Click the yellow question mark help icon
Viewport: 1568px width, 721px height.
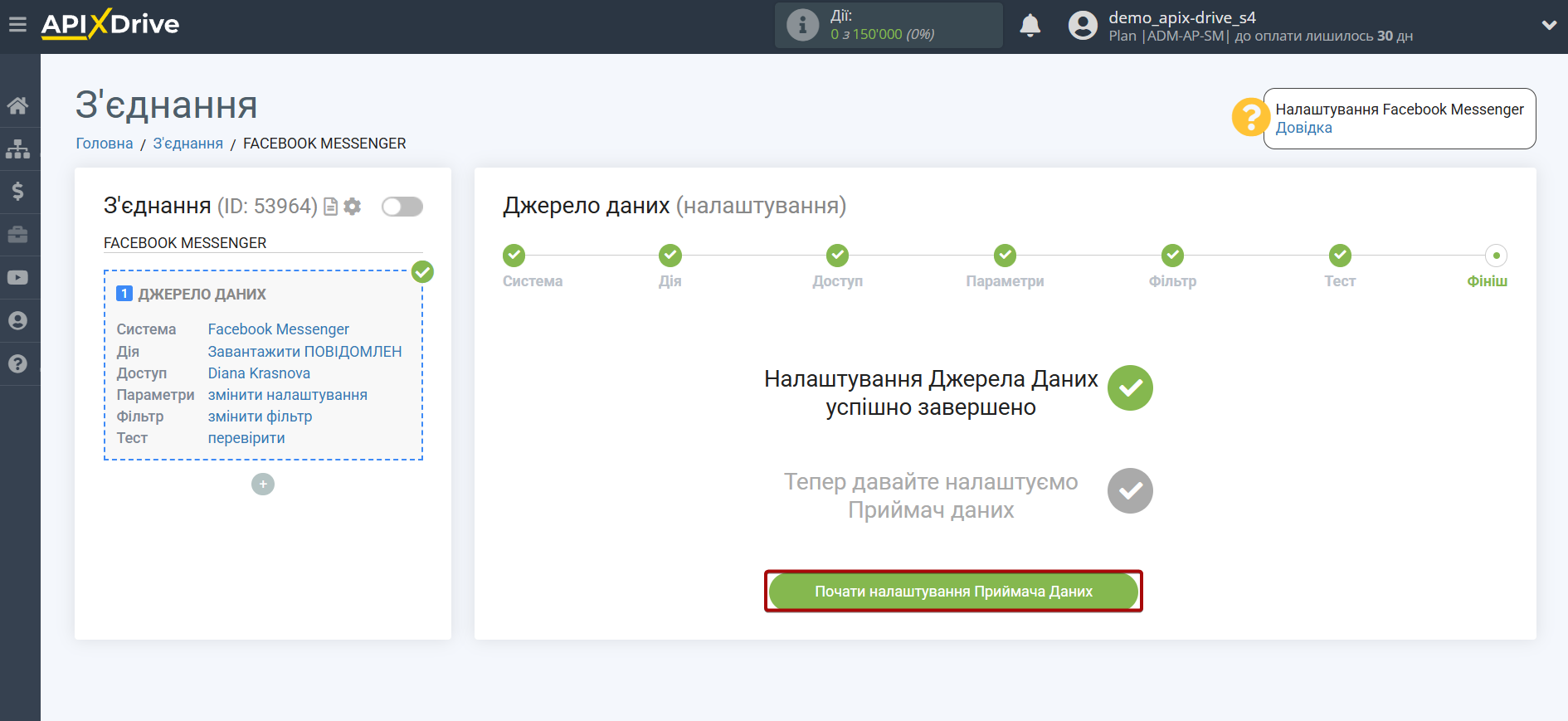click(x=1250, y=117)
